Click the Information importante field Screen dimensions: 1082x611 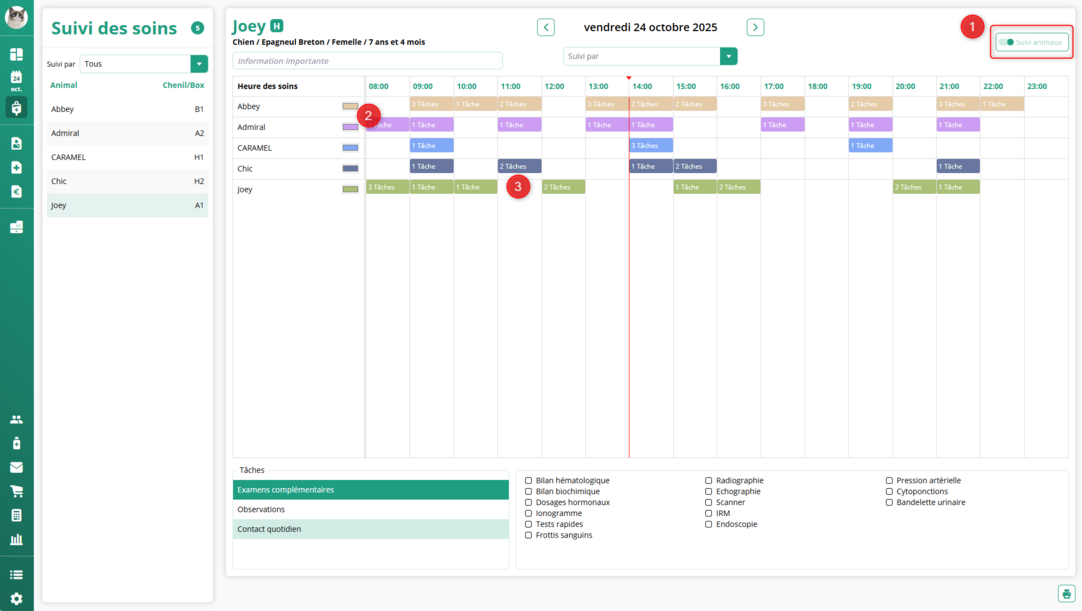click(367, 61)
